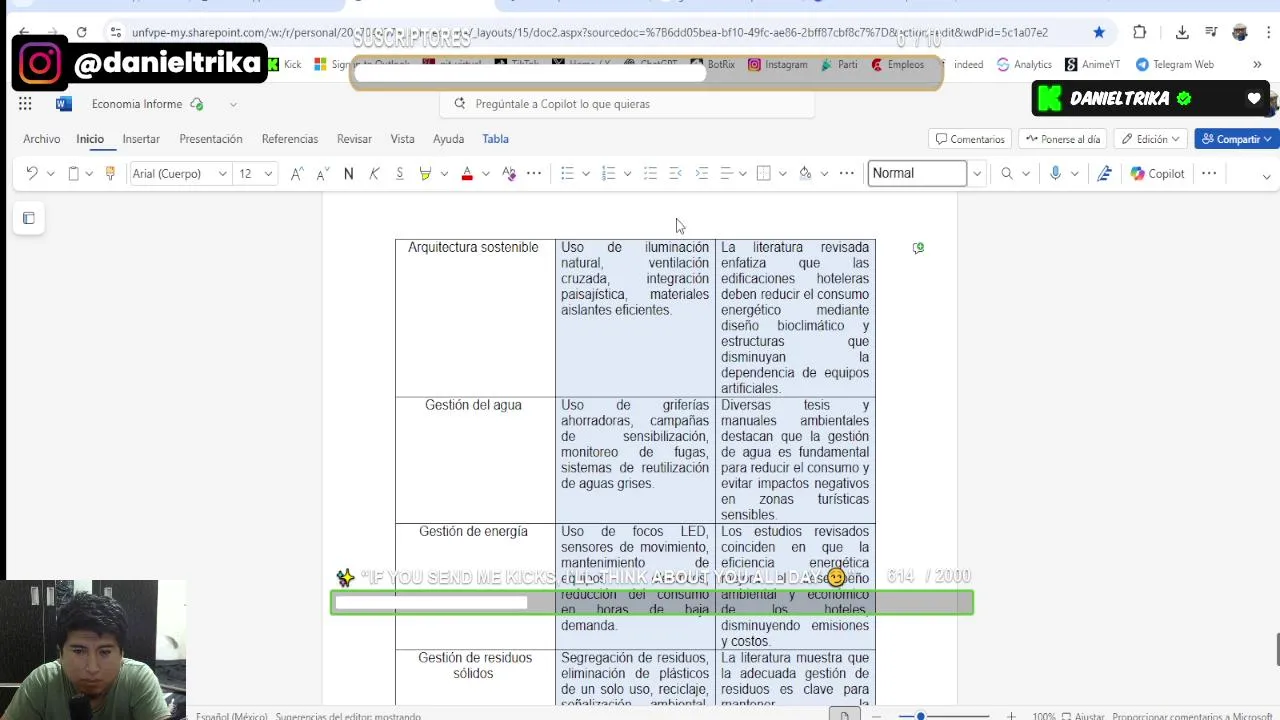The height and width of the screenshot is (720, 1280).
Task: Open the Vista tab
Action: click(402, 139)
